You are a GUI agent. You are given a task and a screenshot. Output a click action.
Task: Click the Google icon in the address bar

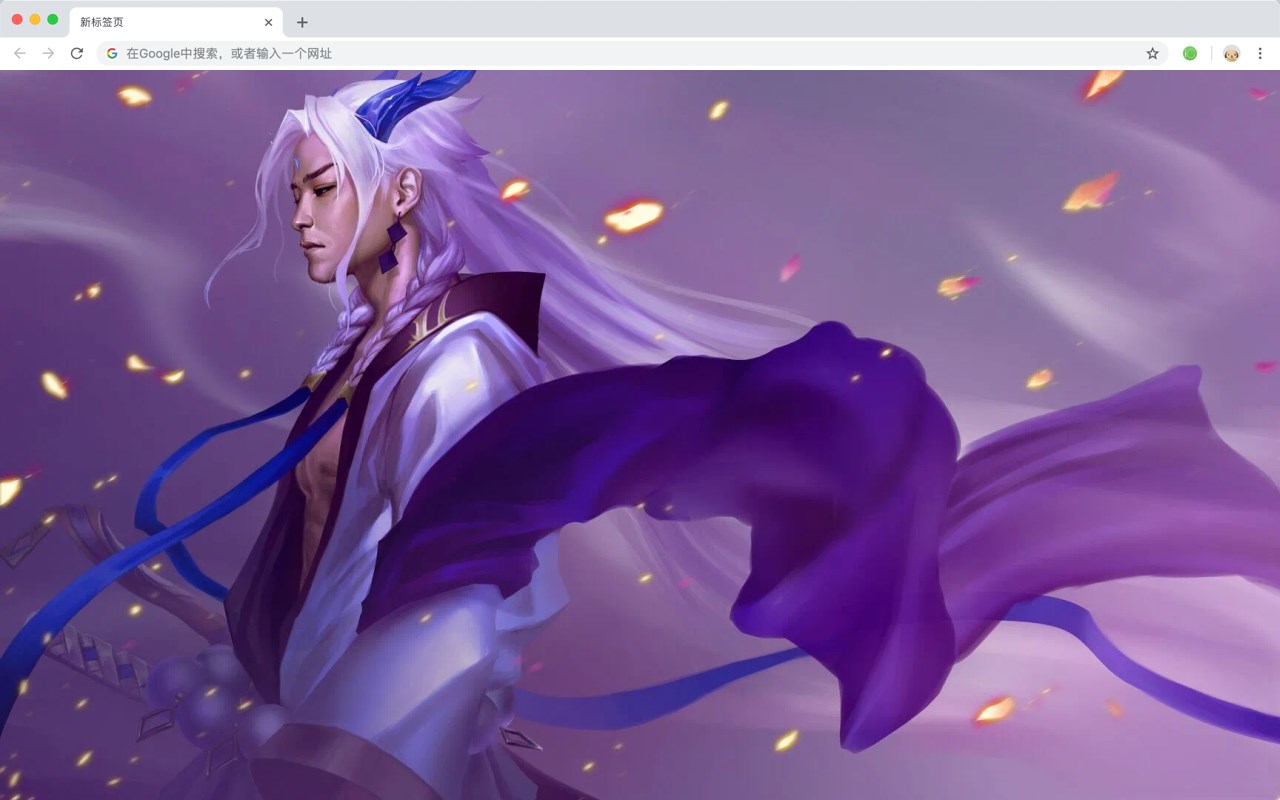pyautogui.click(x=112, y=53)
